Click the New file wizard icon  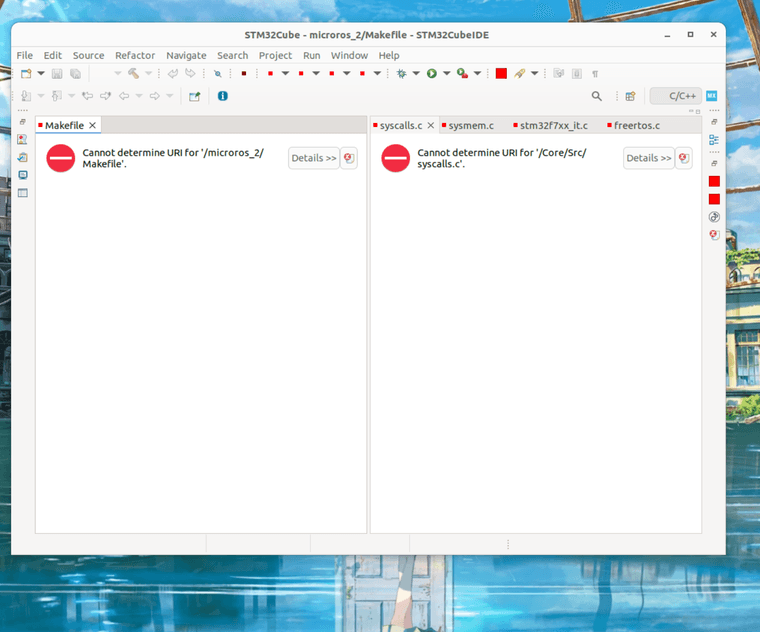coord(26,74)
